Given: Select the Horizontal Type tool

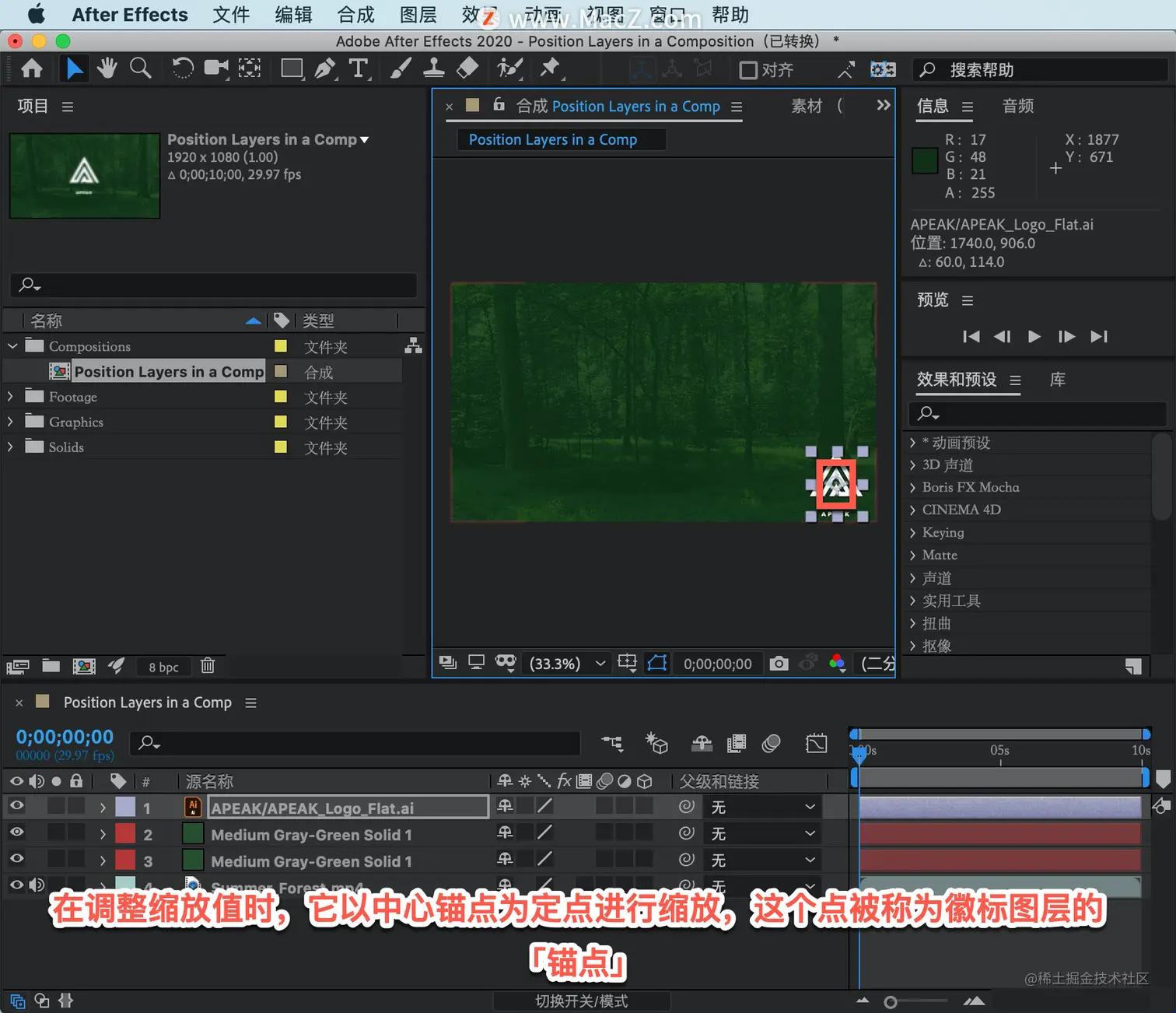Looking at the screenshot, I should [358, 68].
